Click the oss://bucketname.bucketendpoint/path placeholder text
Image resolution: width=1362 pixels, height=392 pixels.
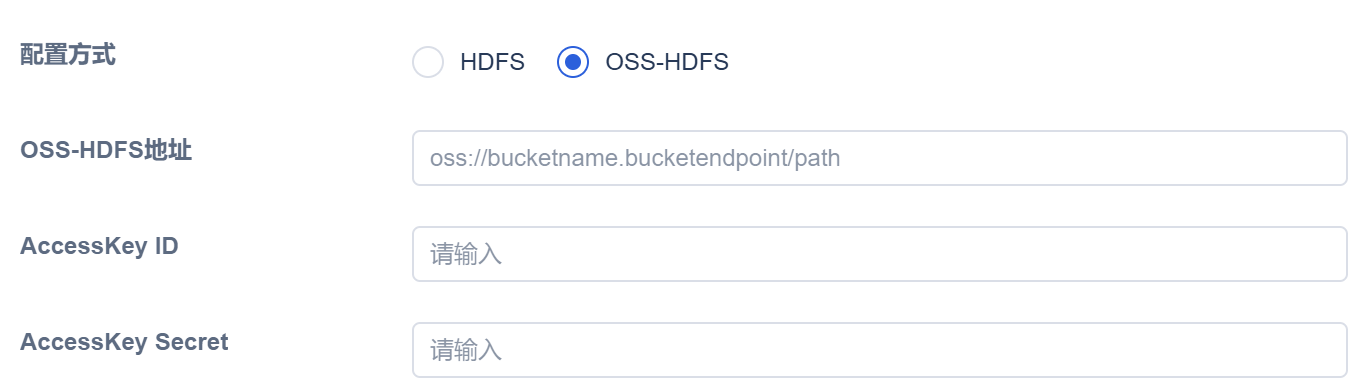click(x=635, y=159)
